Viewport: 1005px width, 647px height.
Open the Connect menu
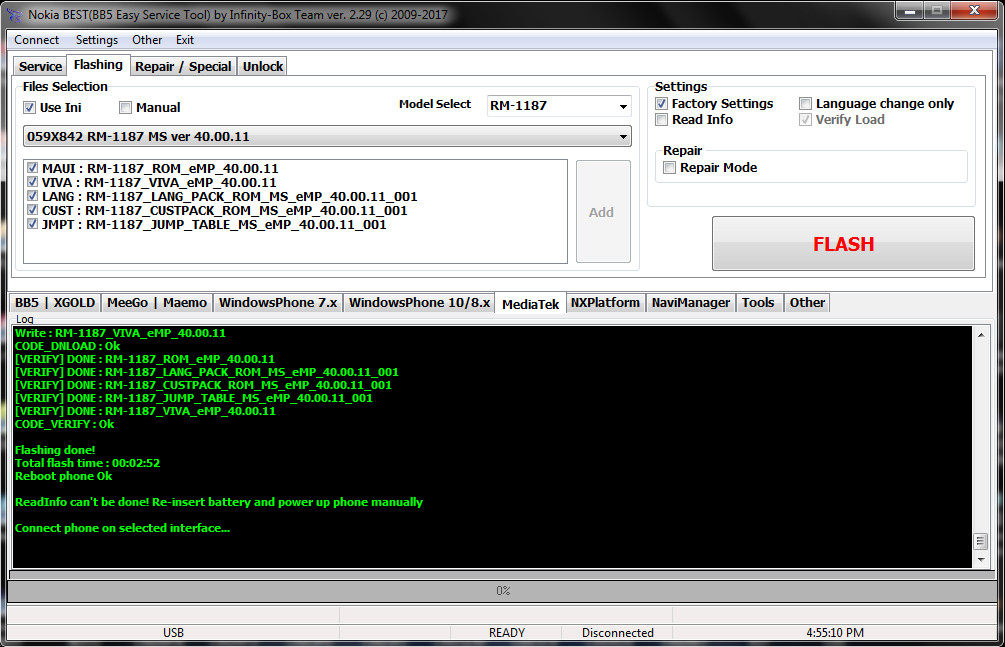(37, 40)
